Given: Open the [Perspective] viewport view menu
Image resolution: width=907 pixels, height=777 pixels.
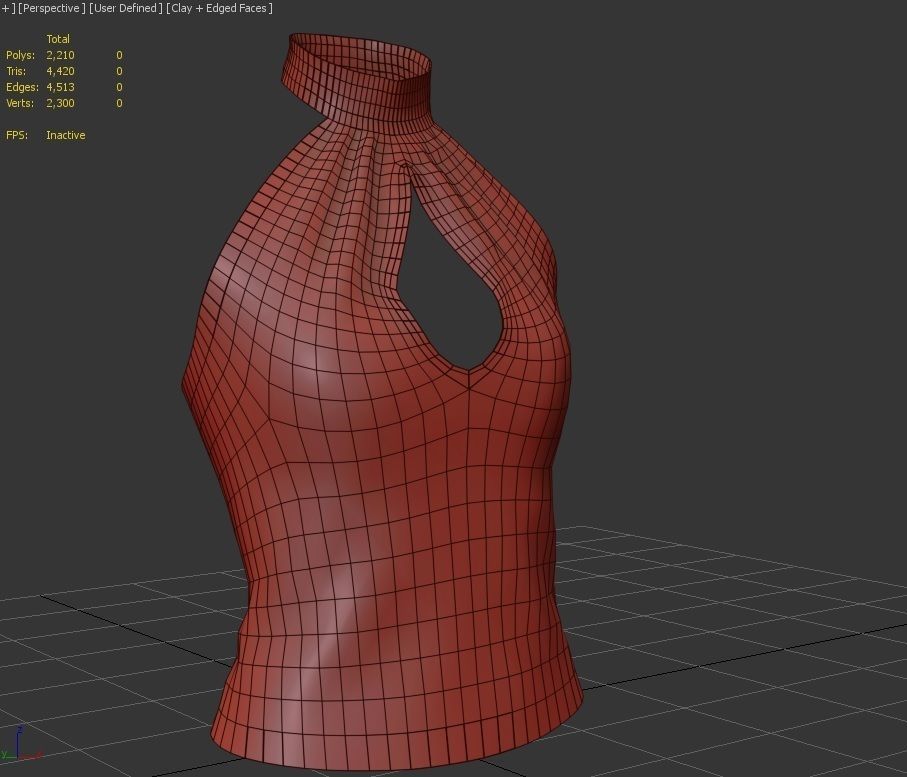Looking at the screenshot, I should tap(51, 9).
